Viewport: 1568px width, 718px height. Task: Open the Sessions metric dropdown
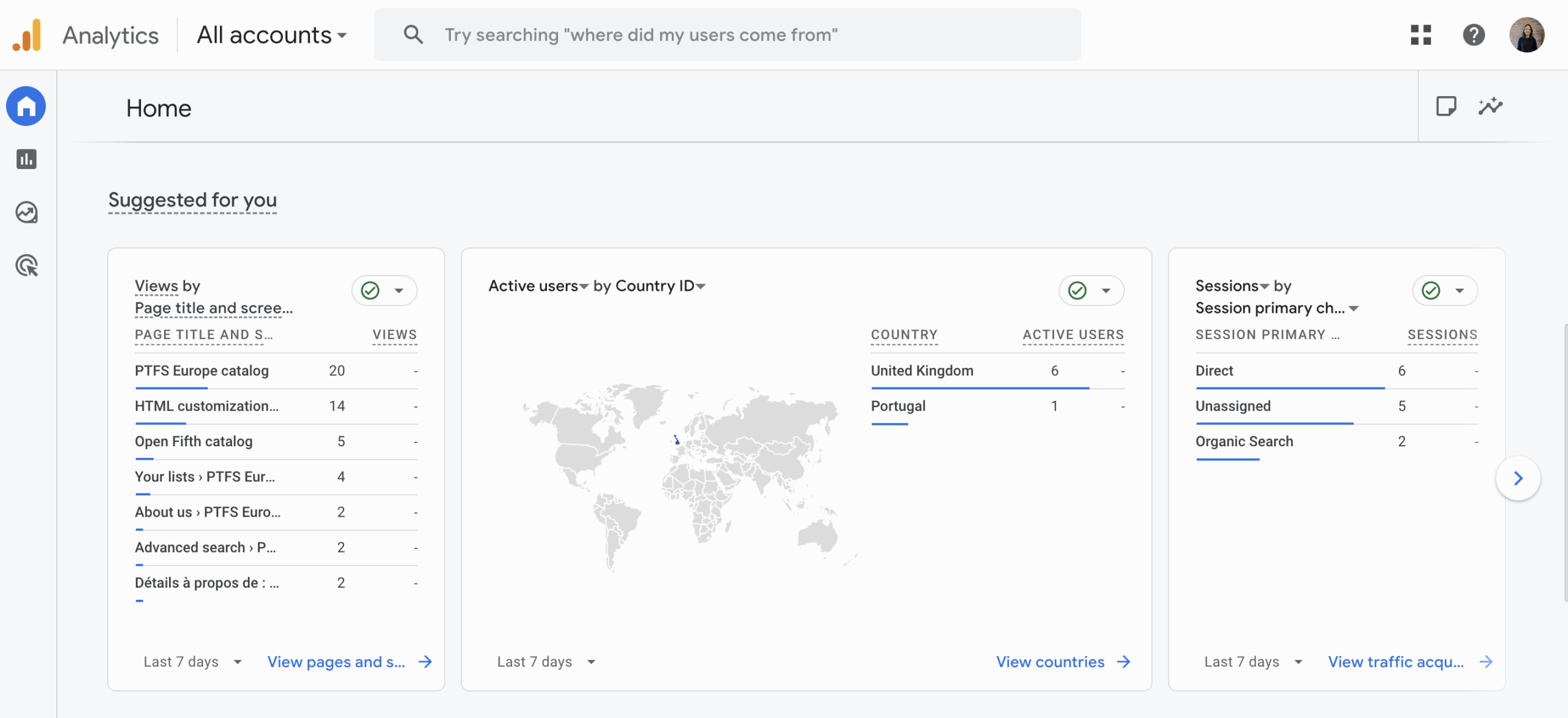coord(1232,286)
